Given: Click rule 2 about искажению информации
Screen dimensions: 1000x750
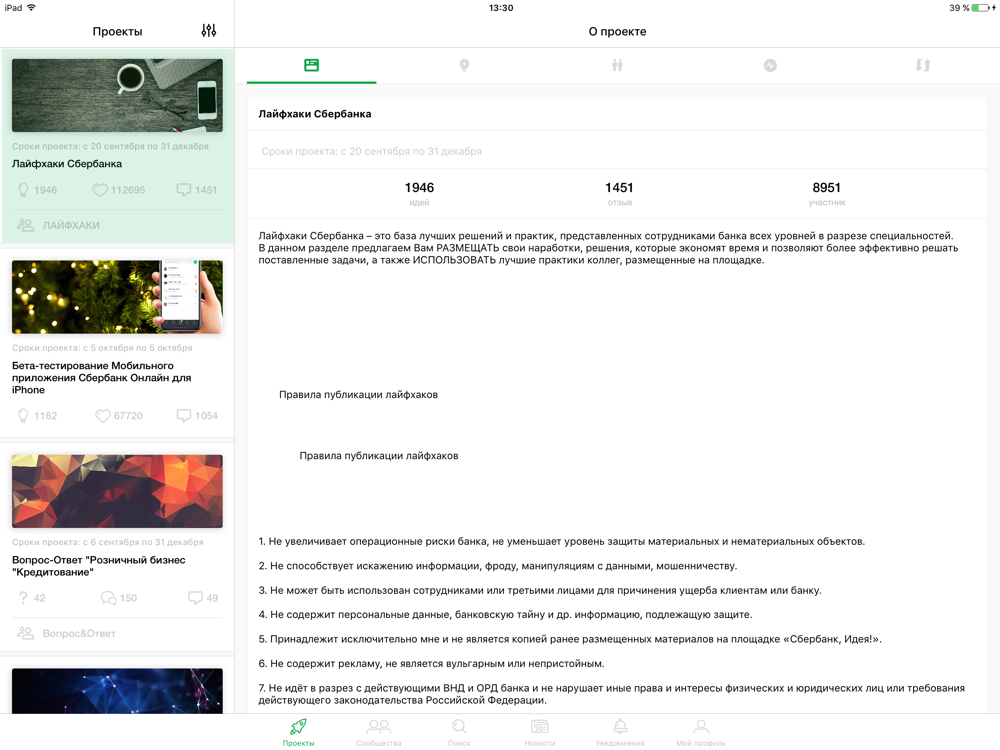Looking at the screenshot, I should [x=497, y=566].
